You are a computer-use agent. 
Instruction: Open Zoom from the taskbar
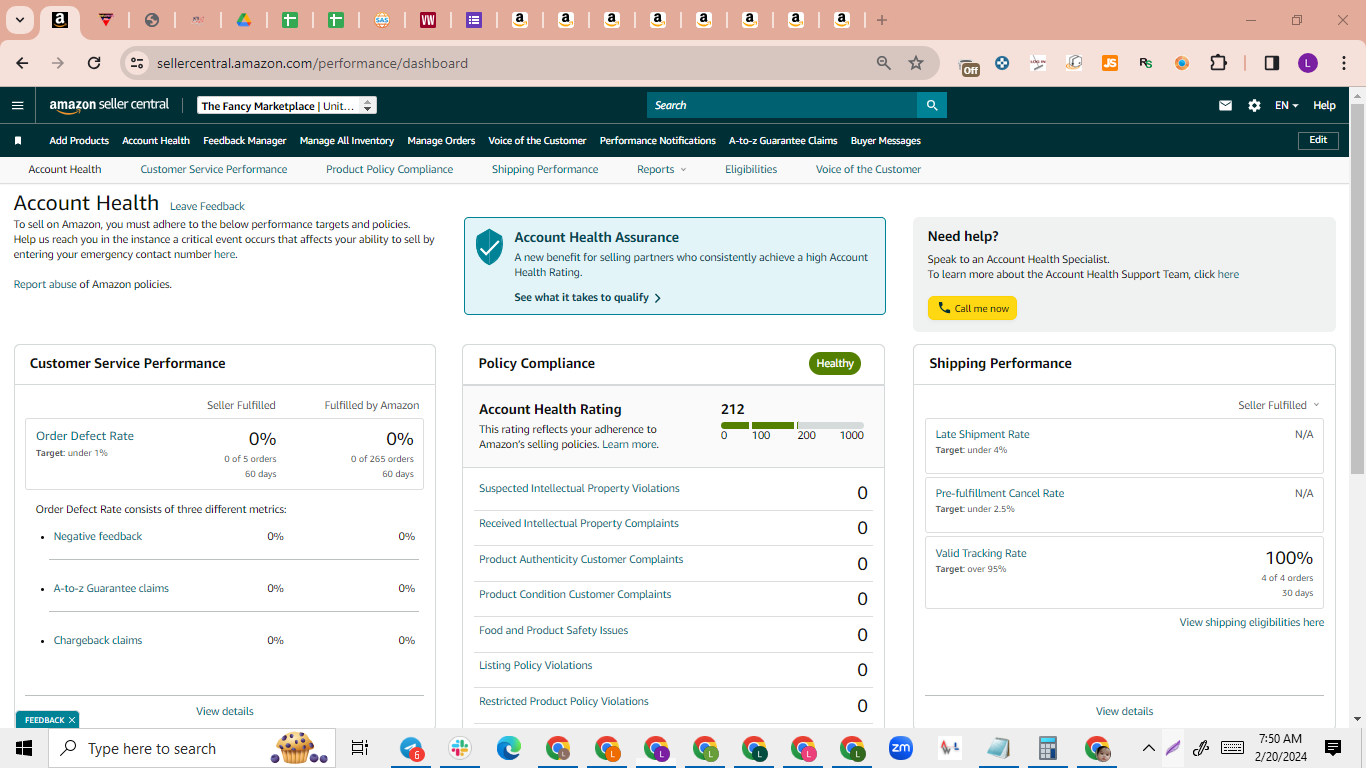(901, 748)
